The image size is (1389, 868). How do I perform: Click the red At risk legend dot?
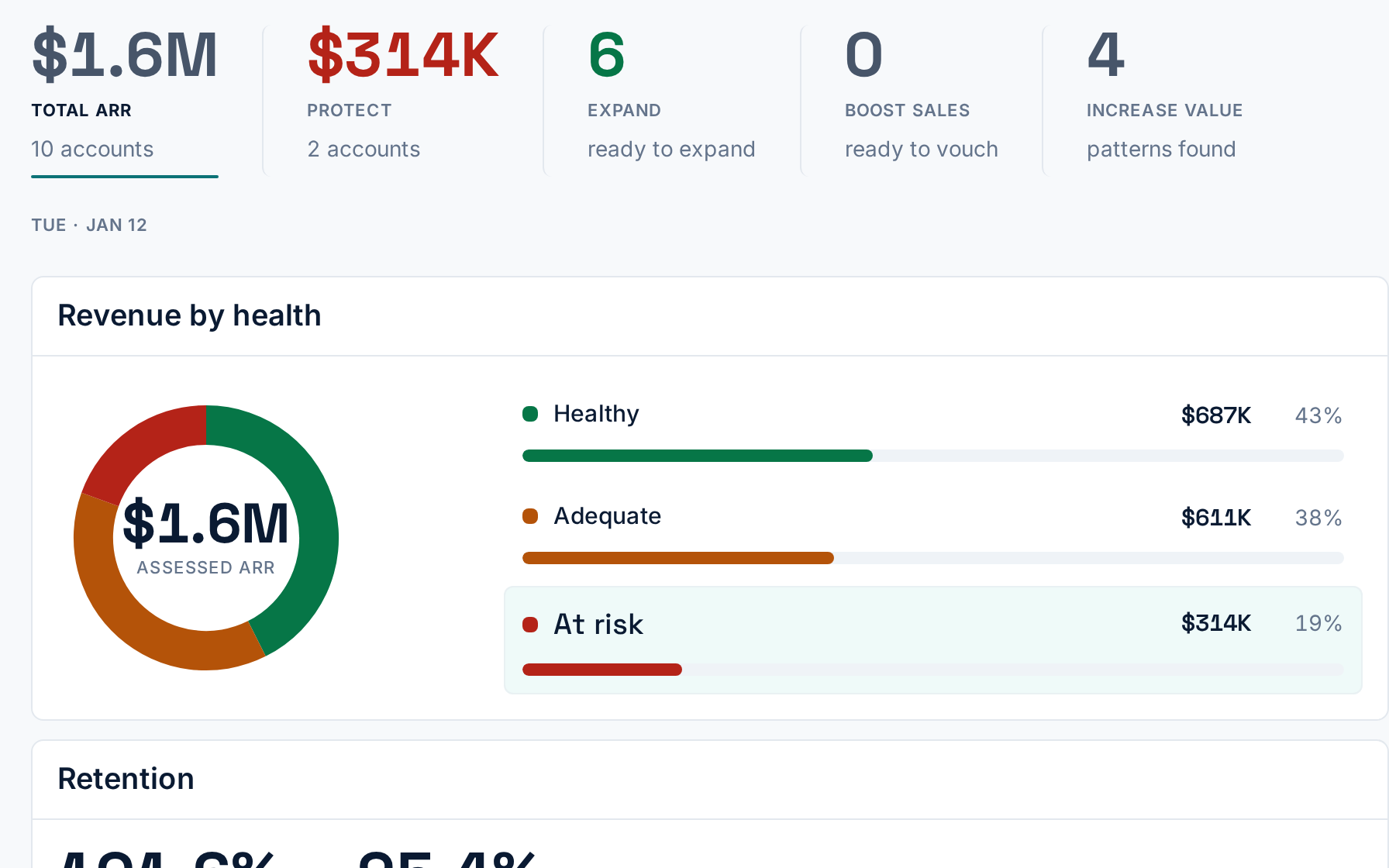(x=530, y=625)
